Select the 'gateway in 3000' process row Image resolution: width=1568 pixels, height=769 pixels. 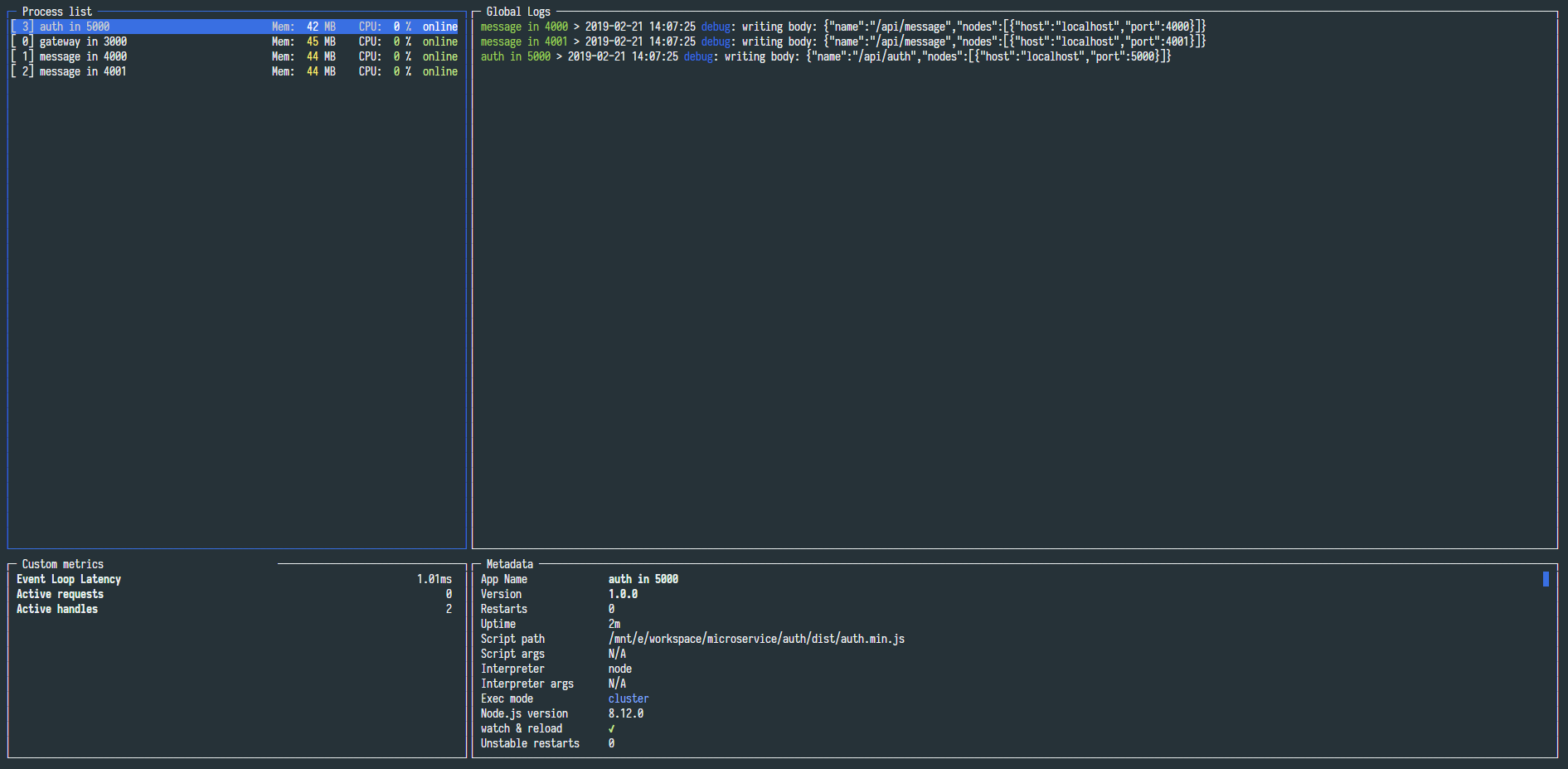234,41
